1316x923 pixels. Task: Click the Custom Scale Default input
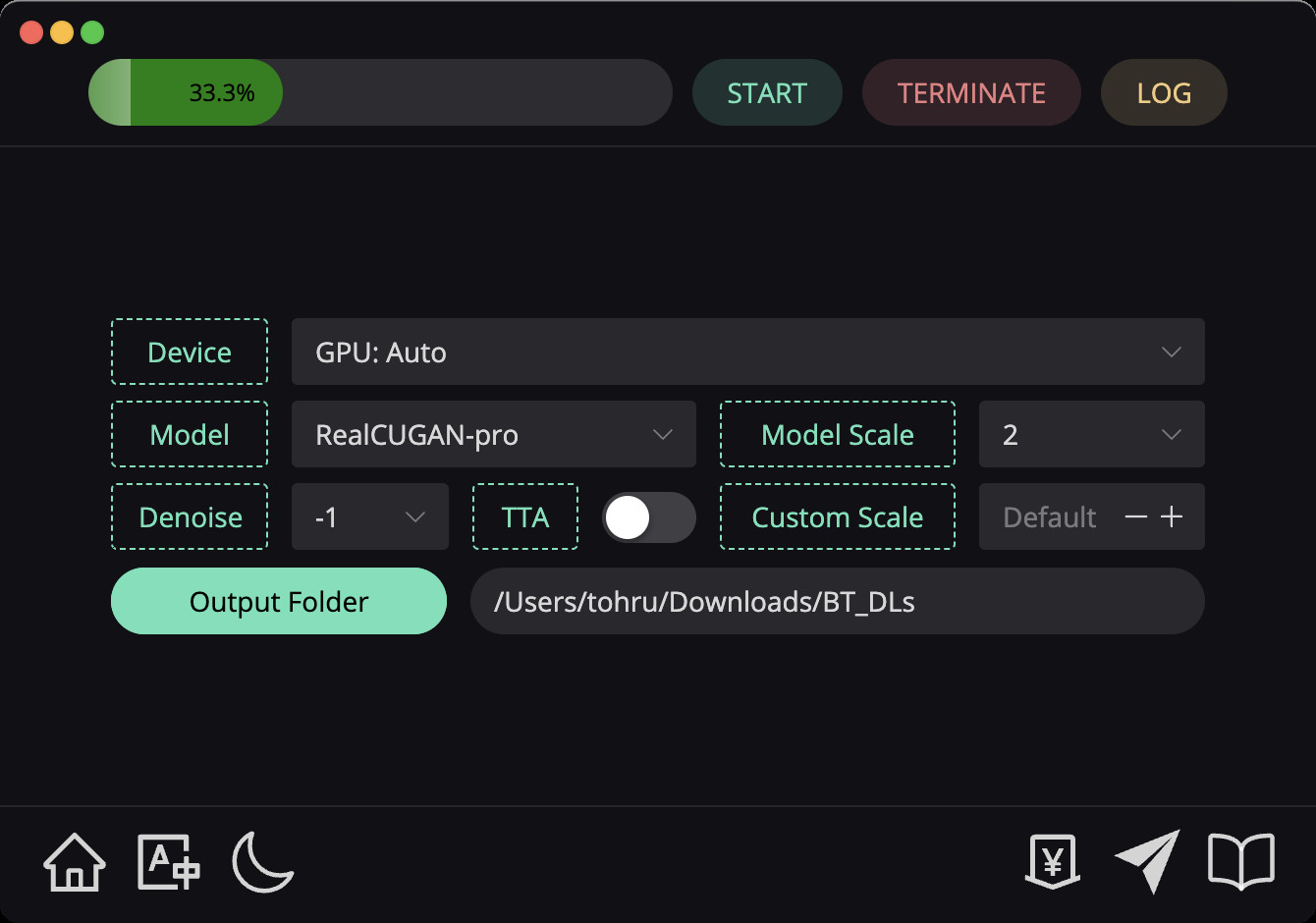[x=1049, y=516]
